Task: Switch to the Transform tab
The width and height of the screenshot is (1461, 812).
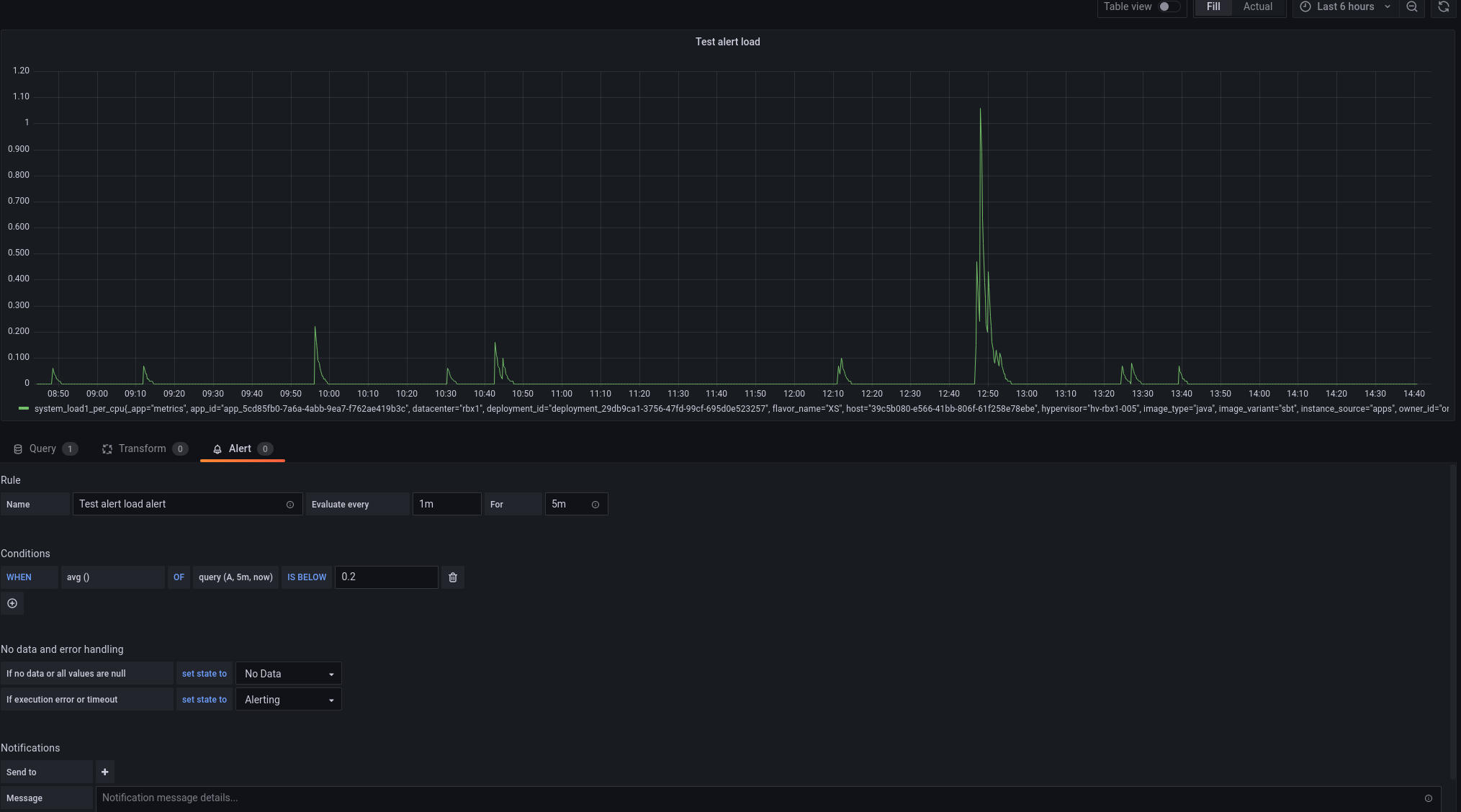Action: (x=144, y=448)
